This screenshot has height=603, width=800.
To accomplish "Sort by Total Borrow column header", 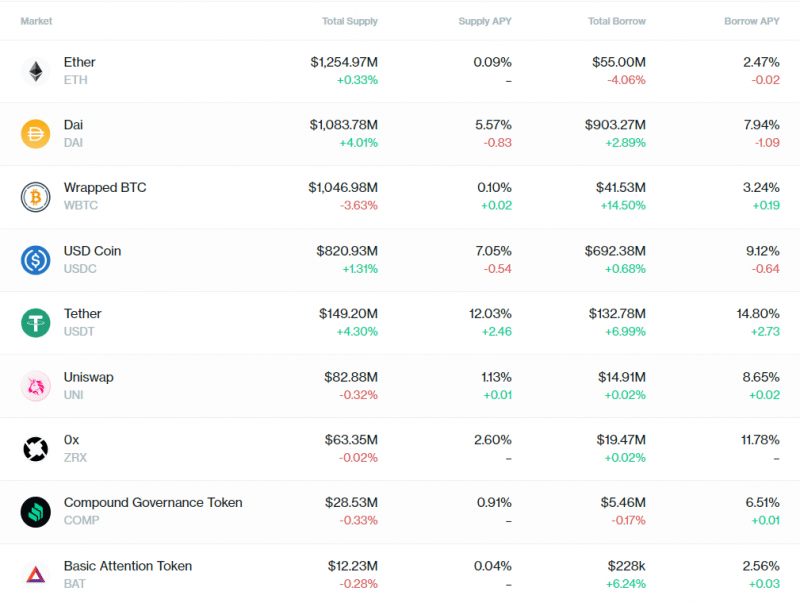I will point(617,21).
